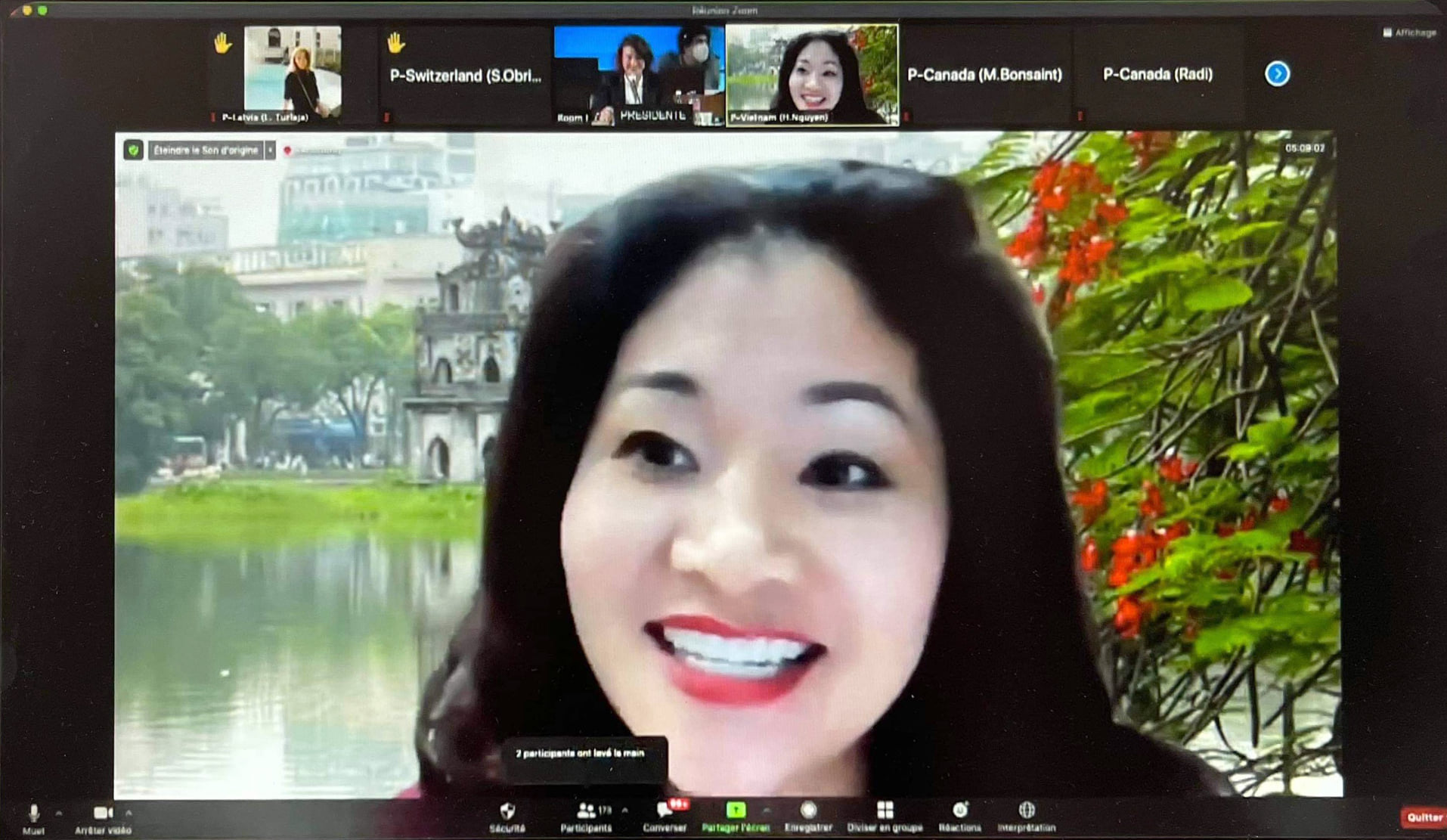Mute the microphone with Muet
Screen dimensions: 1447x840
33,814
